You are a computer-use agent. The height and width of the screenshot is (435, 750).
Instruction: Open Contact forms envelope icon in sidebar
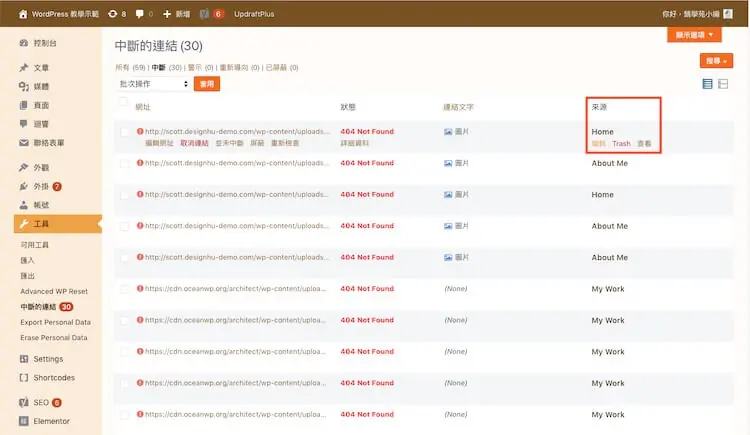[23, 143]
